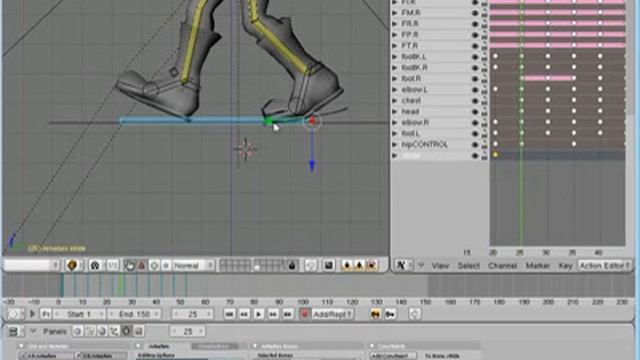Collapse Action Editor header menus triangle
Viewport: 640px width, 360px height.
(421, 266)
